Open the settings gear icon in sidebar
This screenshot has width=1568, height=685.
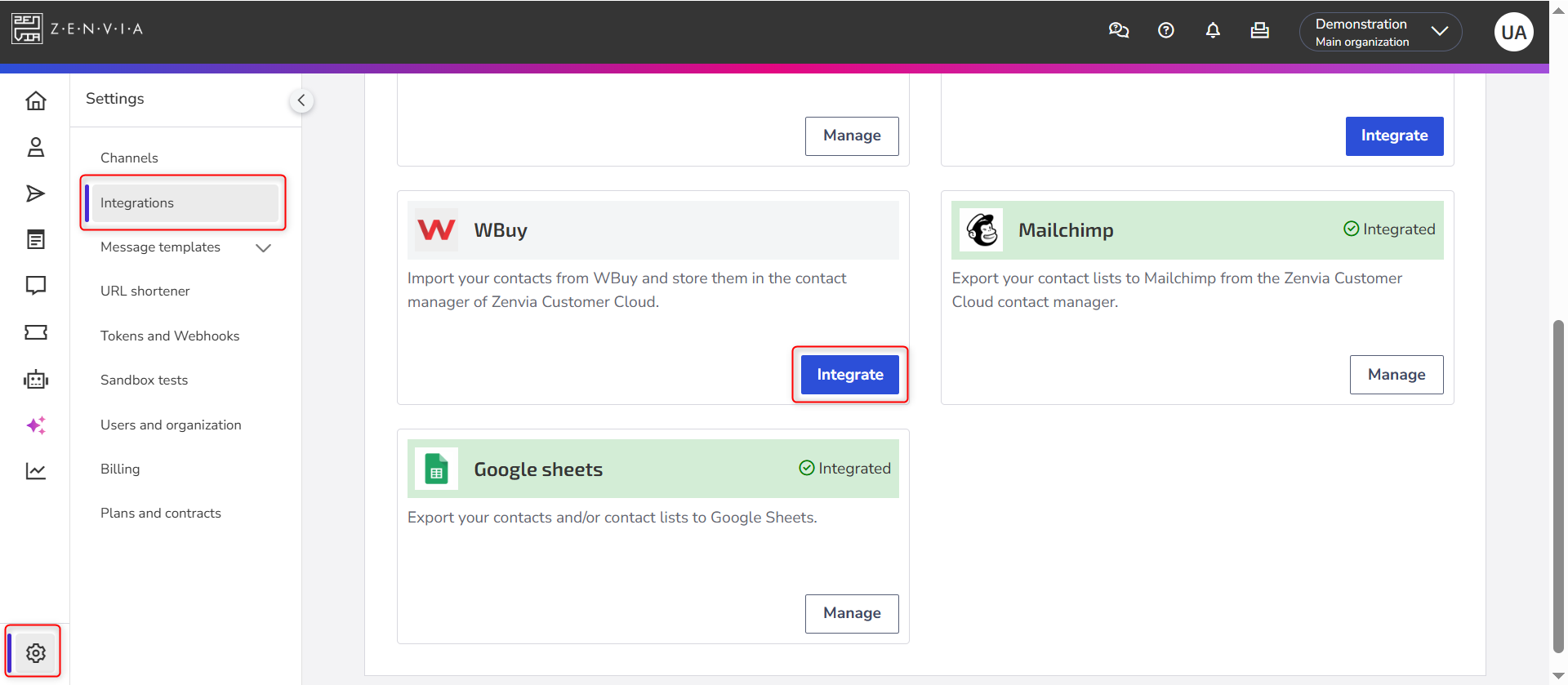36,653
